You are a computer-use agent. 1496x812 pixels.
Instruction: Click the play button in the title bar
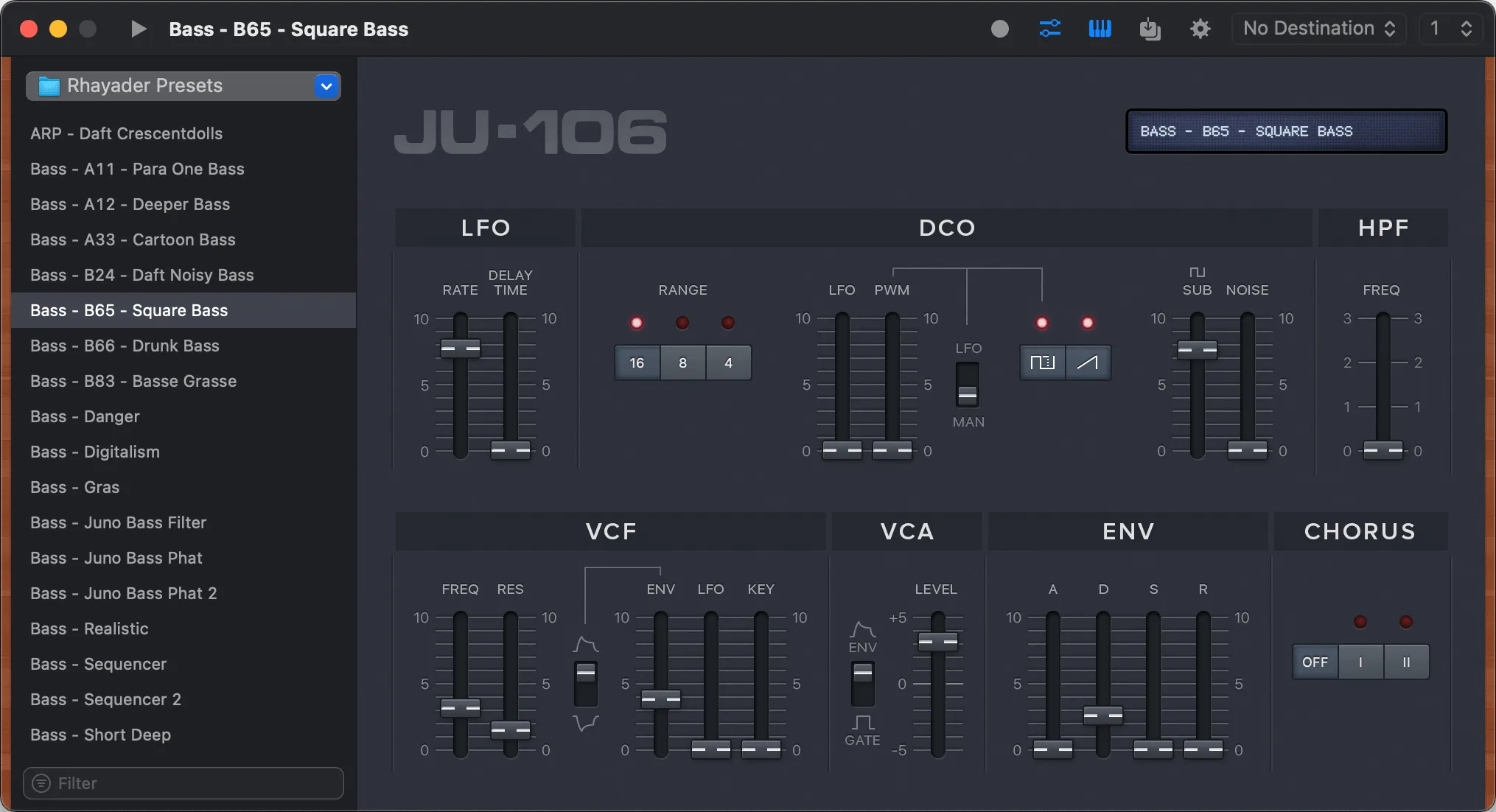pyautogui.click(x=138, y=29)
